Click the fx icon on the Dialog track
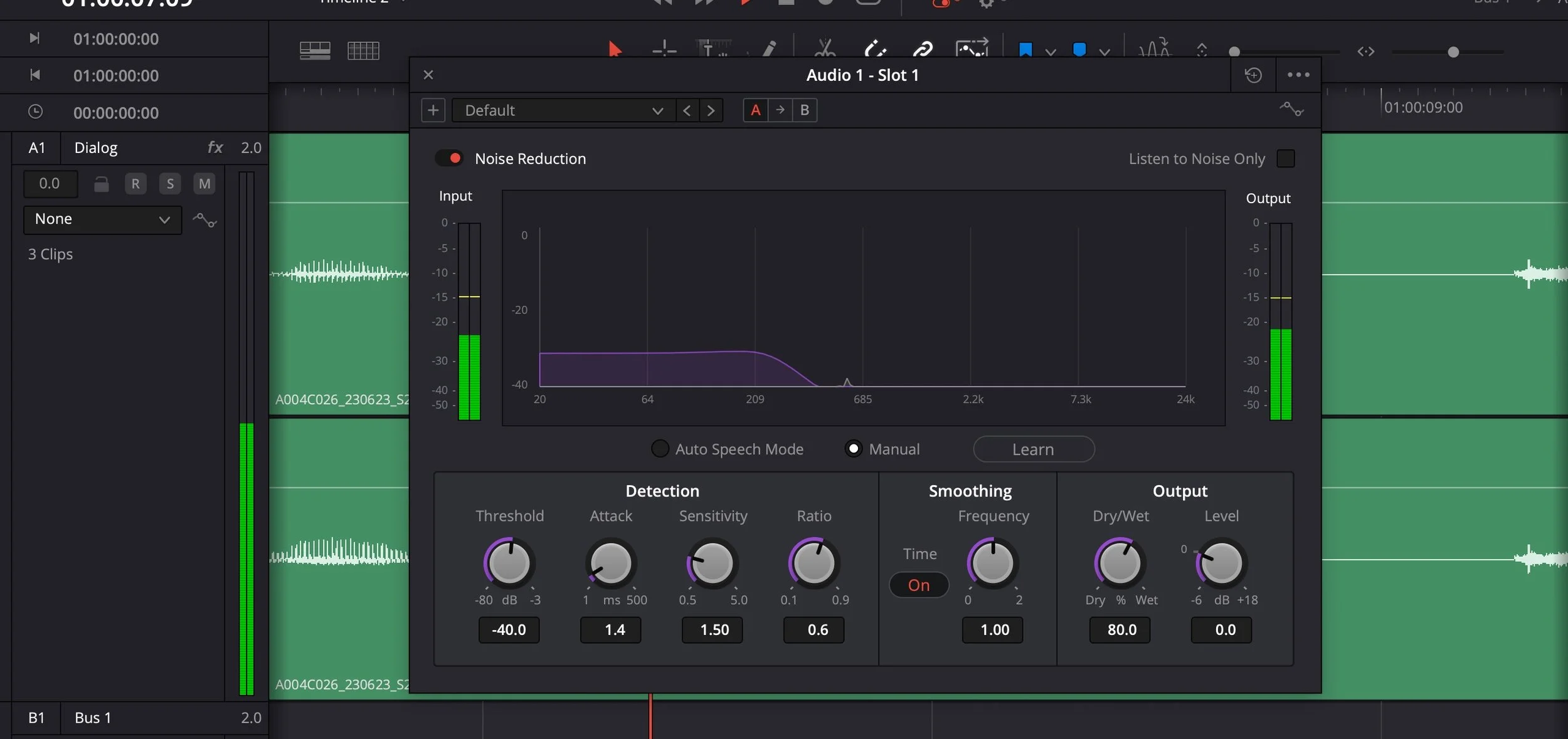The width and height of the screenshot is (1568, 739). point(215,147)
